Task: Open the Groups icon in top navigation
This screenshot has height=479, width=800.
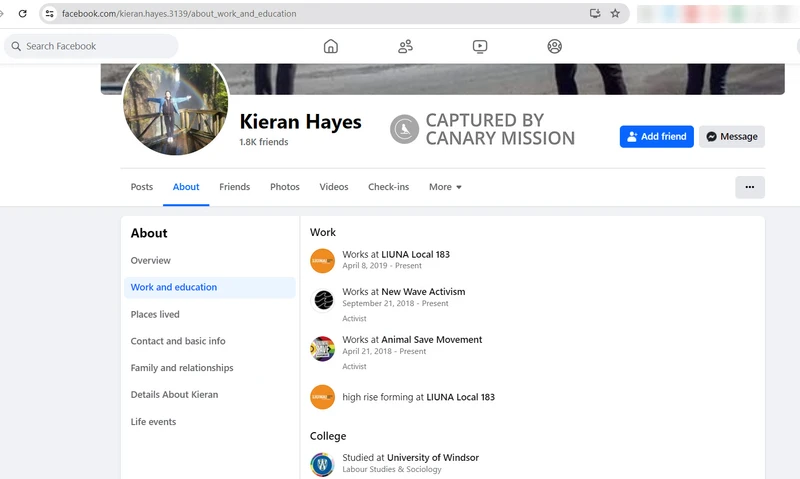Action: (x=555, y=46)
